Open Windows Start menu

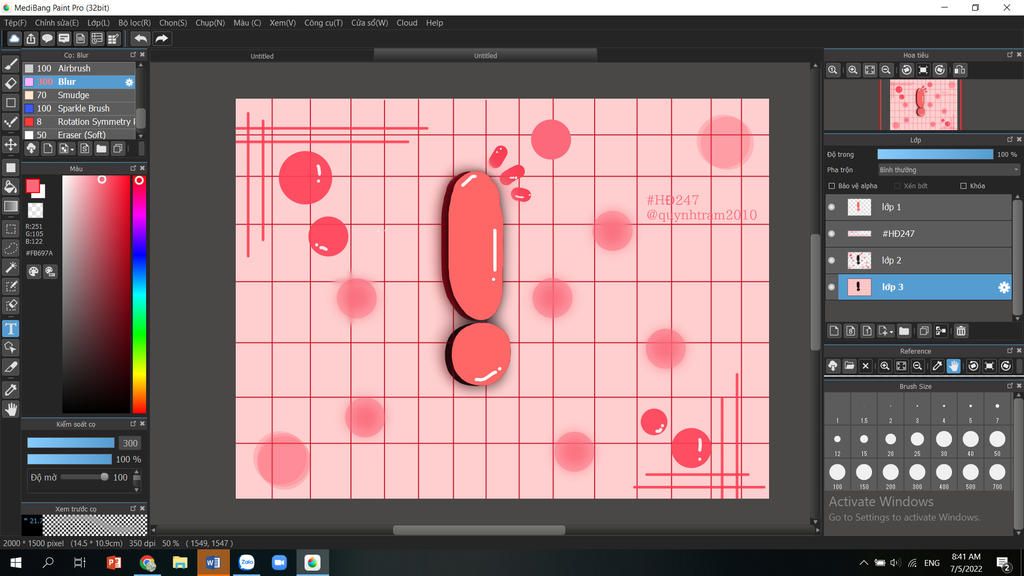click(x=16, y=562)
